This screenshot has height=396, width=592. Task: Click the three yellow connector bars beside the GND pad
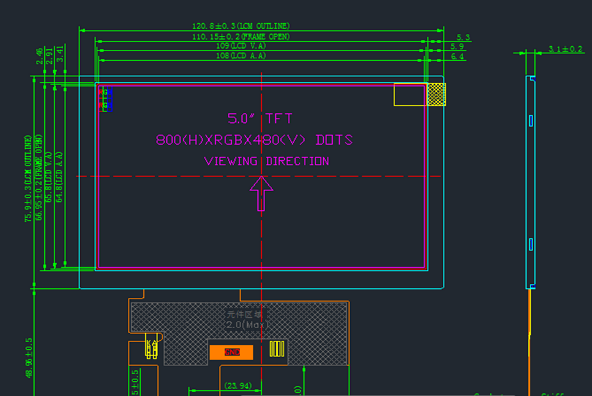277,349
